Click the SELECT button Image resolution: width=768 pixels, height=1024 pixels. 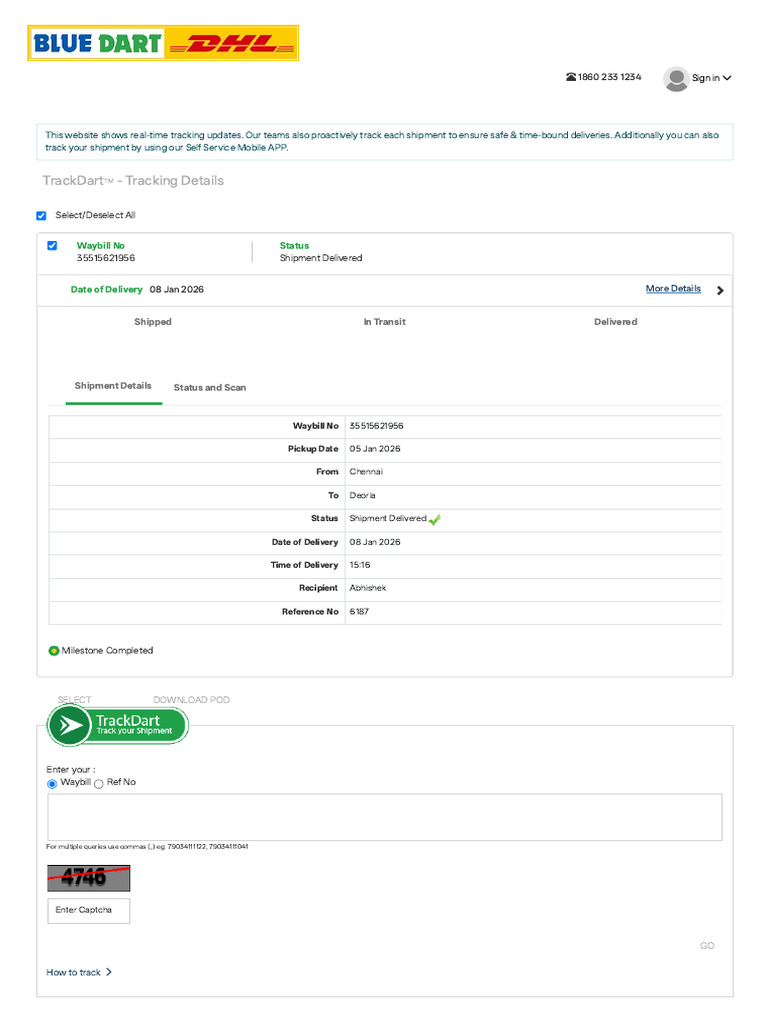pyautogui.click(x=74, y=699)
